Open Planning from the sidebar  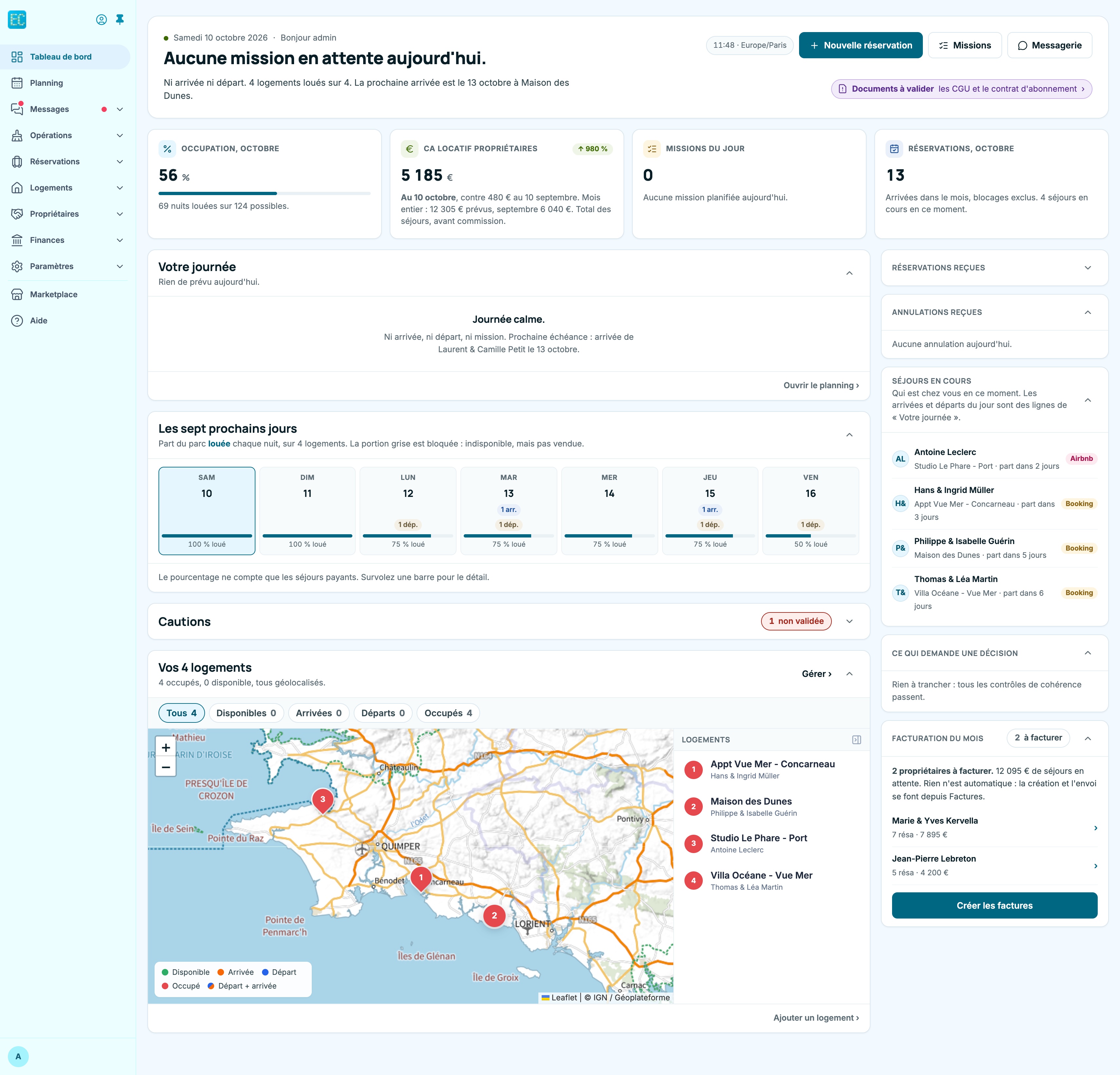pos(65,83)
